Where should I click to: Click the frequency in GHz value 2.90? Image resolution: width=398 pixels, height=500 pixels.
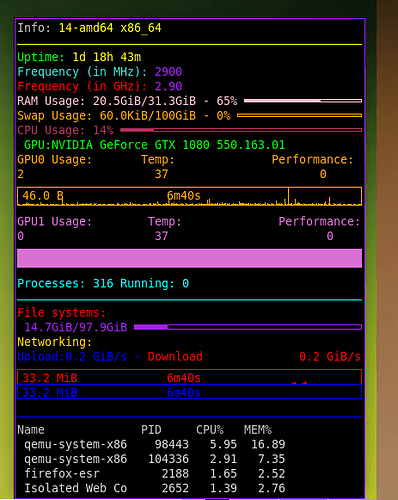click(168, 87)
